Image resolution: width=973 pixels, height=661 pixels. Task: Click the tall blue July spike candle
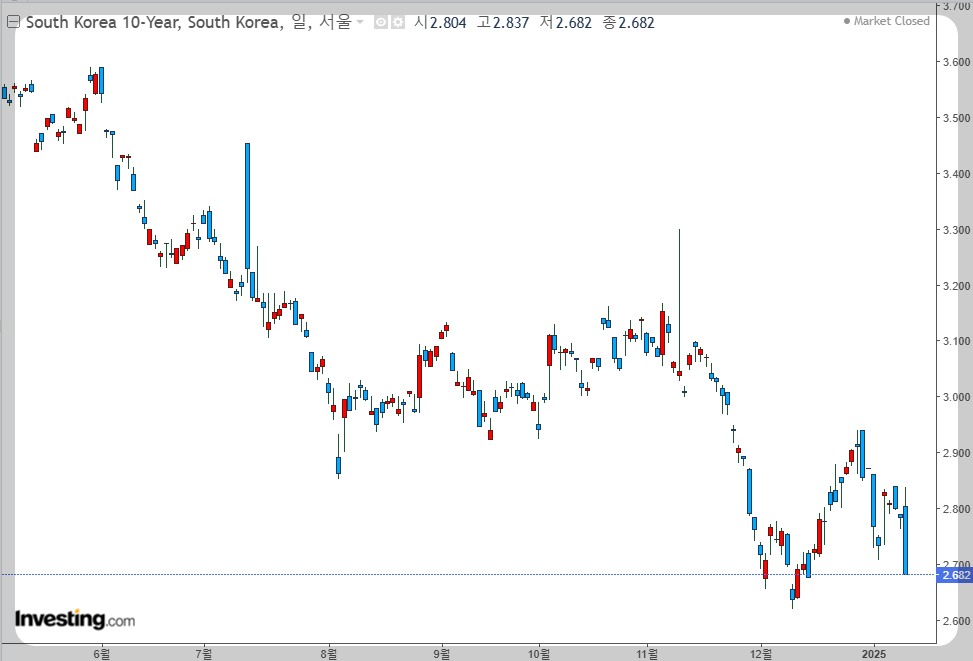point(248,206)
